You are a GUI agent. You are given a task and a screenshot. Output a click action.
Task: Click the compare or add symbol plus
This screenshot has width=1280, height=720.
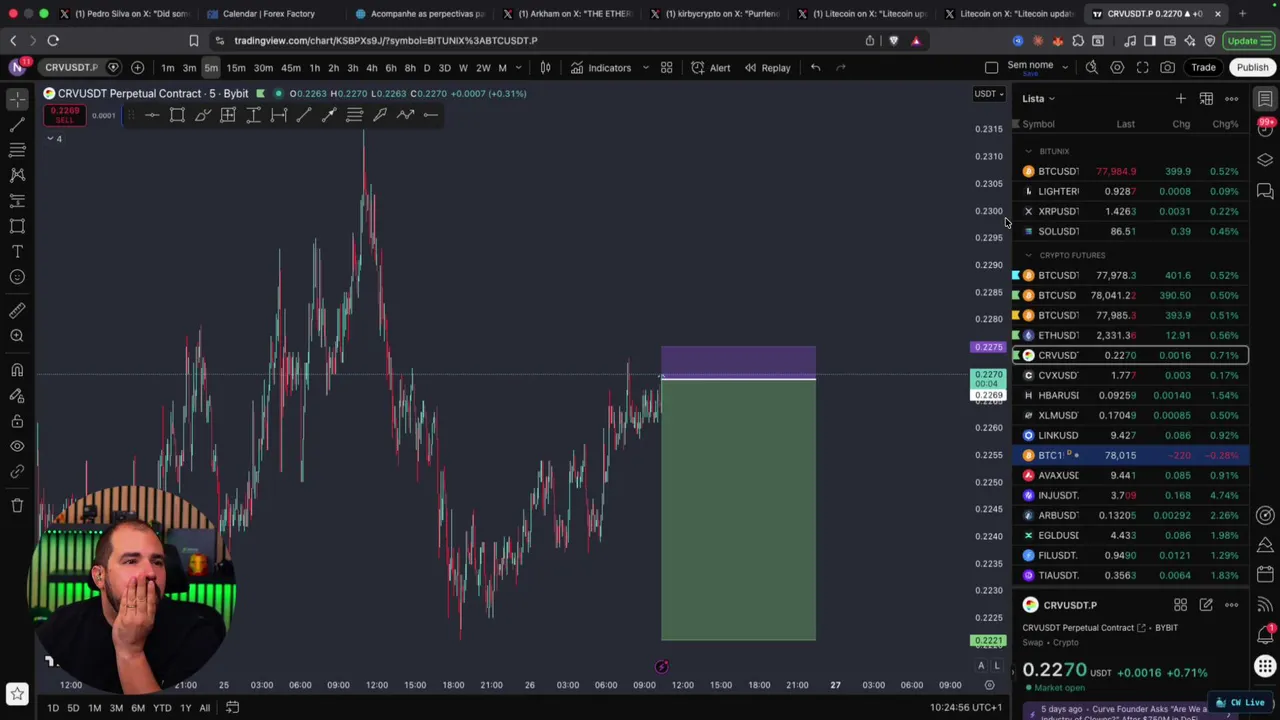coord(137,67)
